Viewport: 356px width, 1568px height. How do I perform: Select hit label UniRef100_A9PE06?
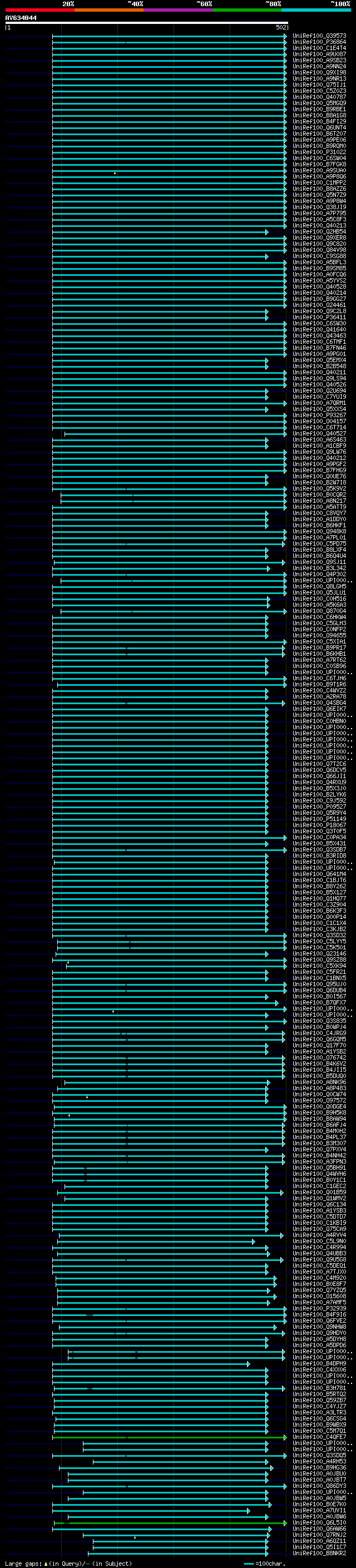tap(319, 140)
